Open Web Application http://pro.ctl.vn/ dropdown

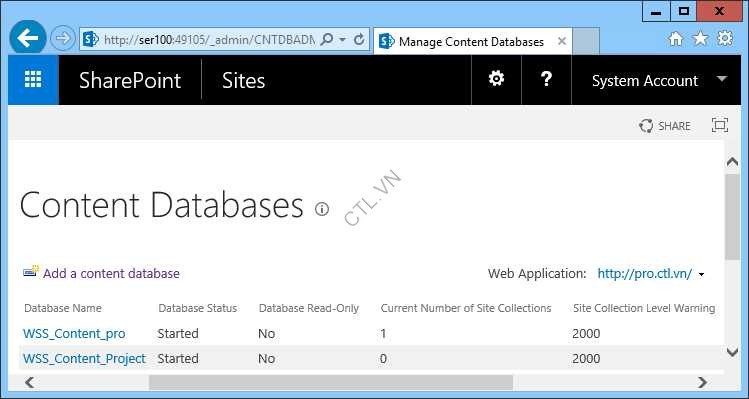[651, 274]
